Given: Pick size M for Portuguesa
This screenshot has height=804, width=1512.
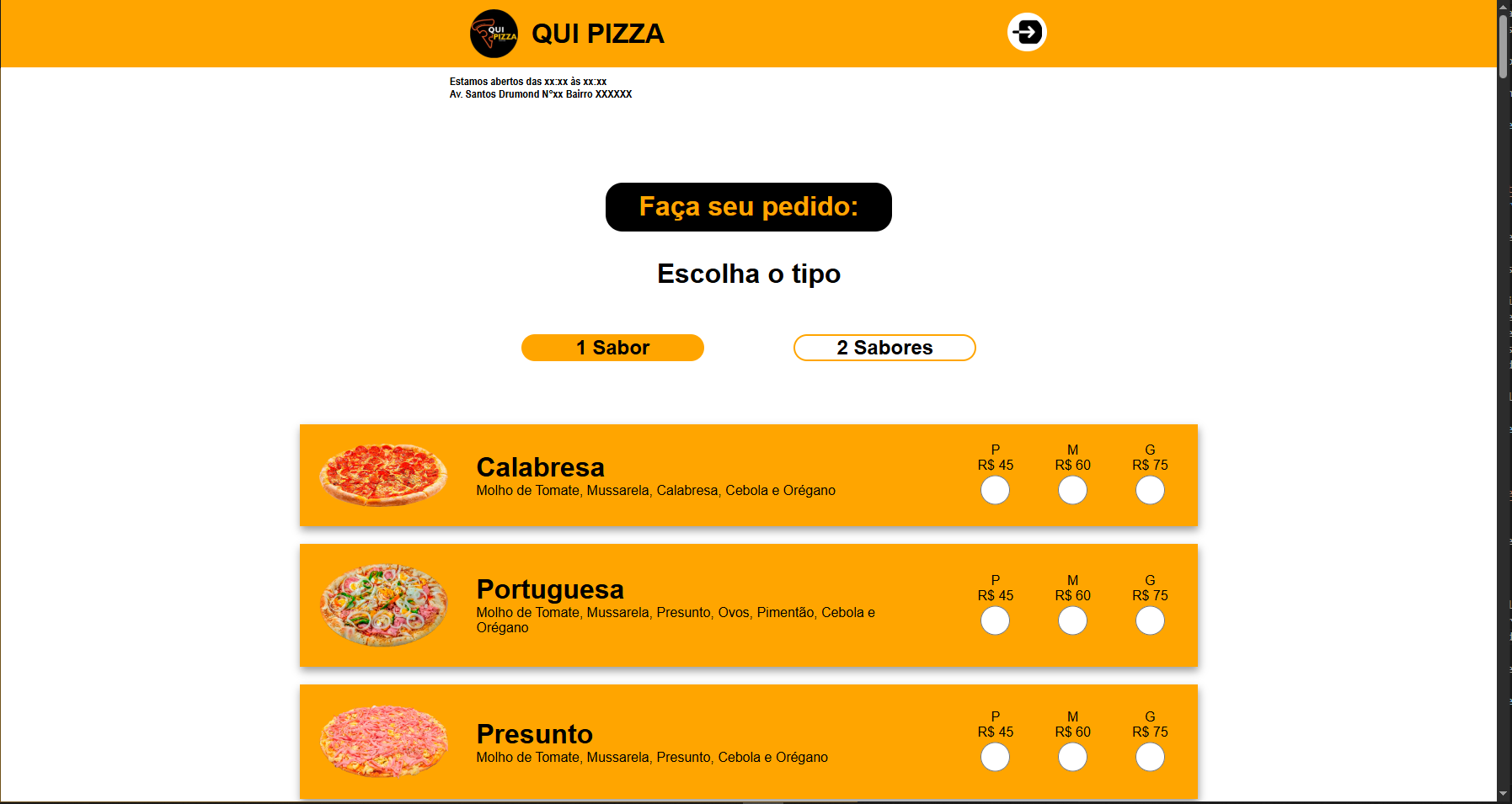Looking at the screenshot, I should (x=1072, y=620).
